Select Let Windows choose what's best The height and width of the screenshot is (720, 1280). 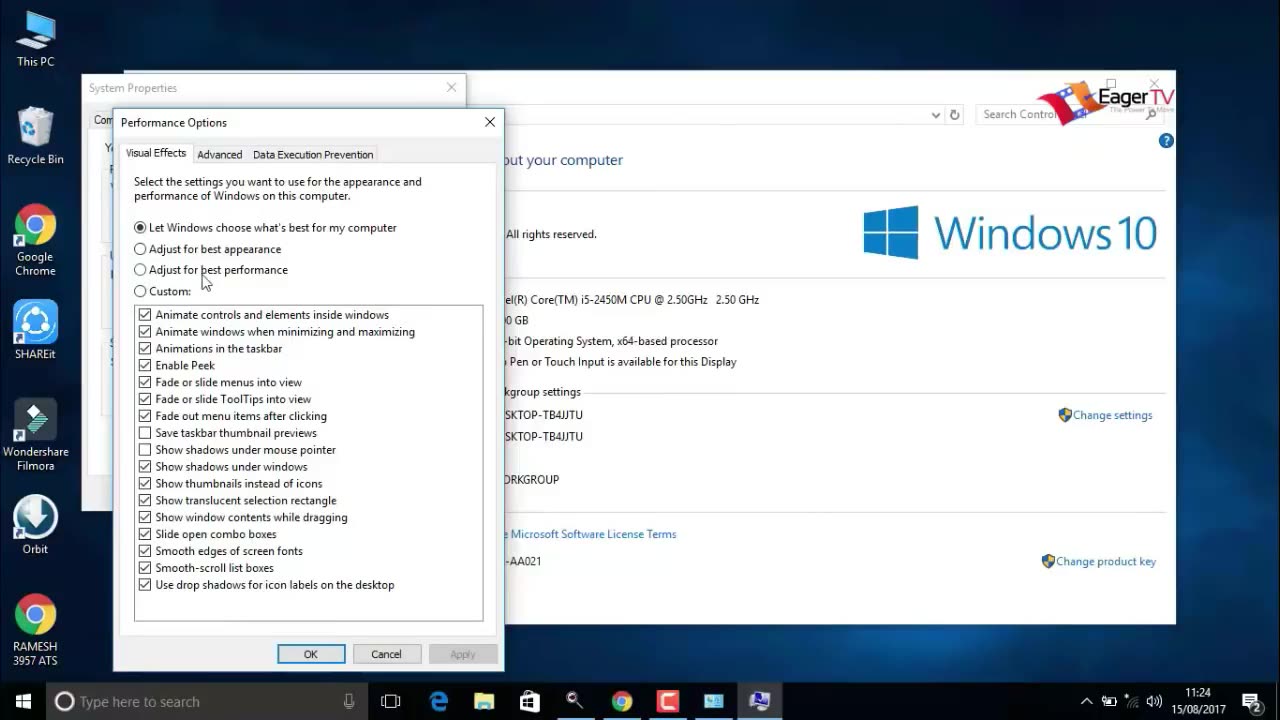click(265, 228)
